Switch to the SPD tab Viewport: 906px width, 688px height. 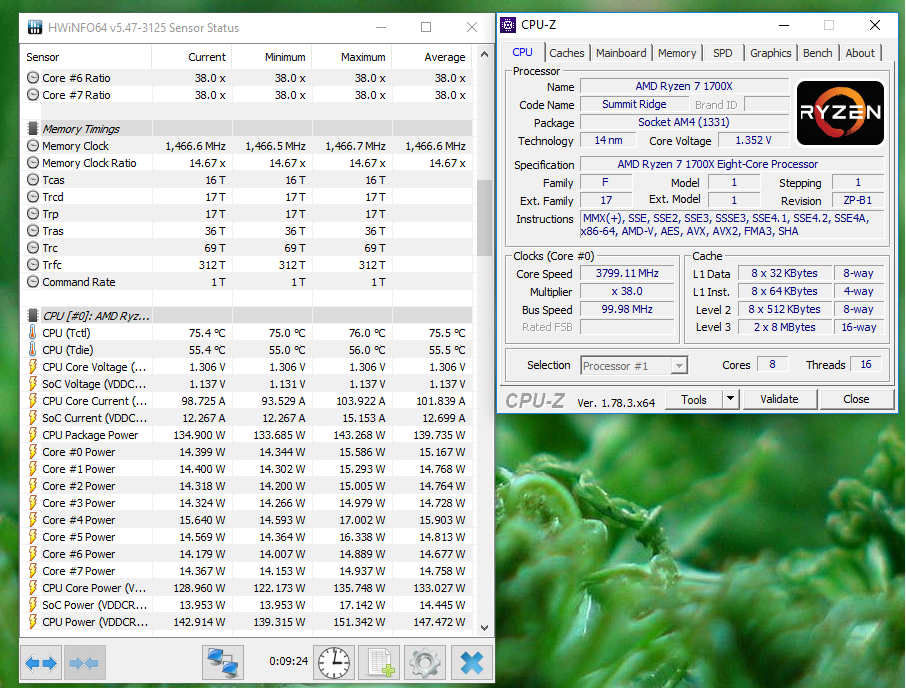pos(722,53)
